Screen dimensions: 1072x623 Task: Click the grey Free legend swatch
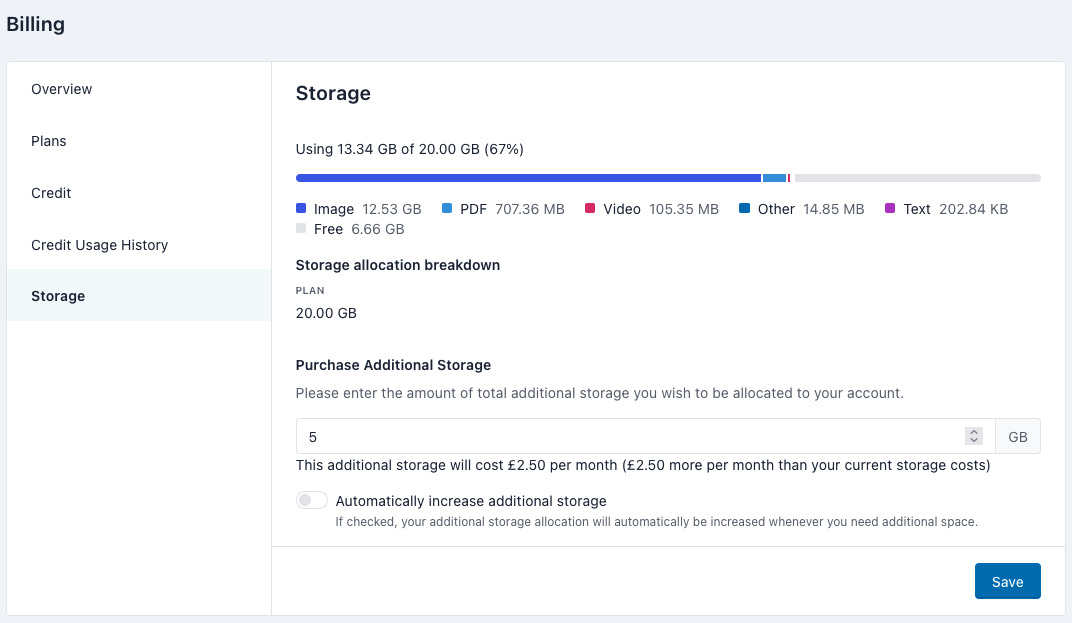coord(301,228)
